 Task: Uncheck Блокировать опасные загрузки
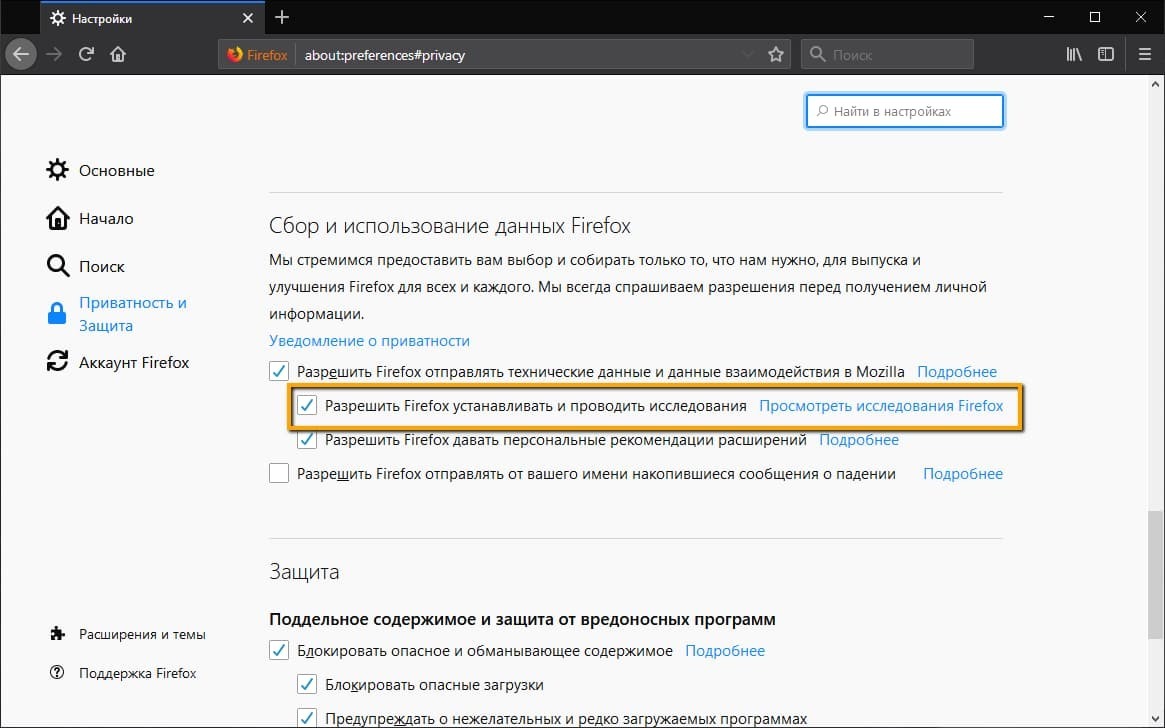[307, 685]
